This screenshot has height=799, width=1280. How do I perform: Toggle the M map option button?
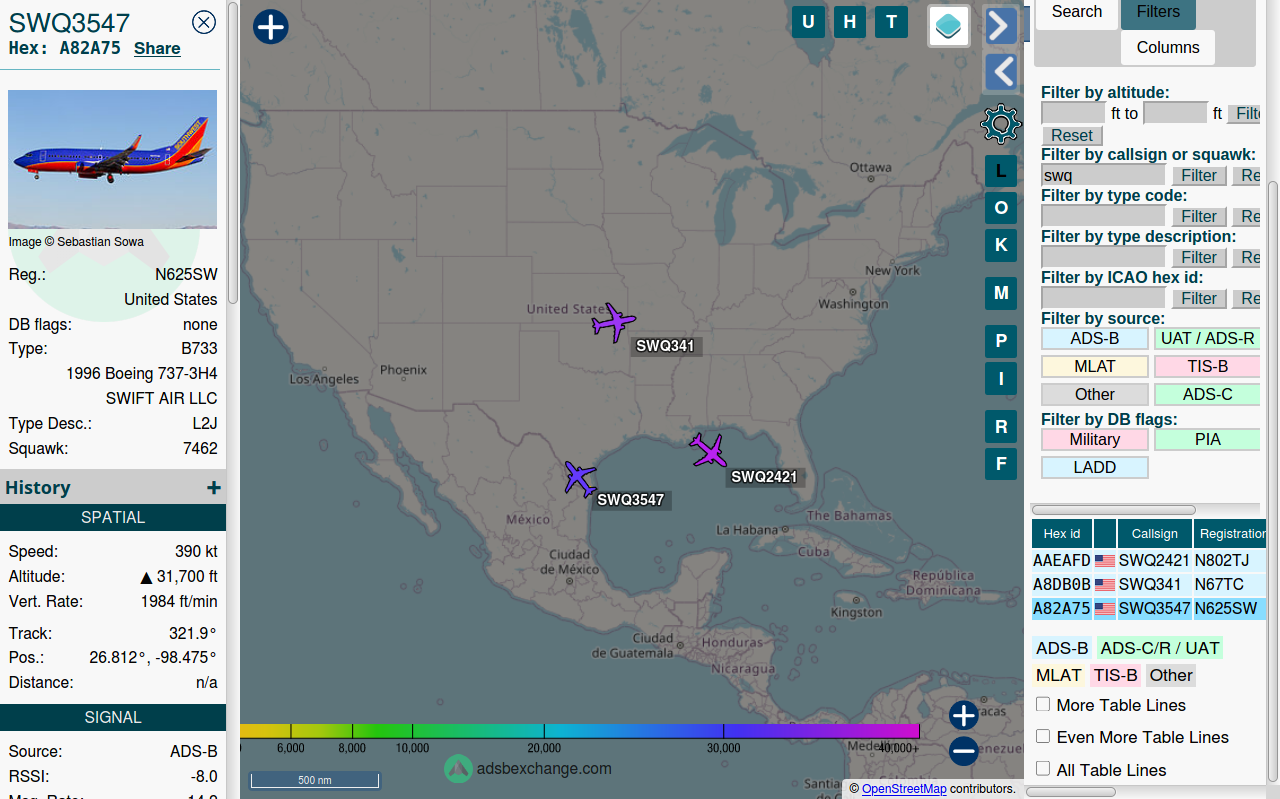click(1001, 293)
